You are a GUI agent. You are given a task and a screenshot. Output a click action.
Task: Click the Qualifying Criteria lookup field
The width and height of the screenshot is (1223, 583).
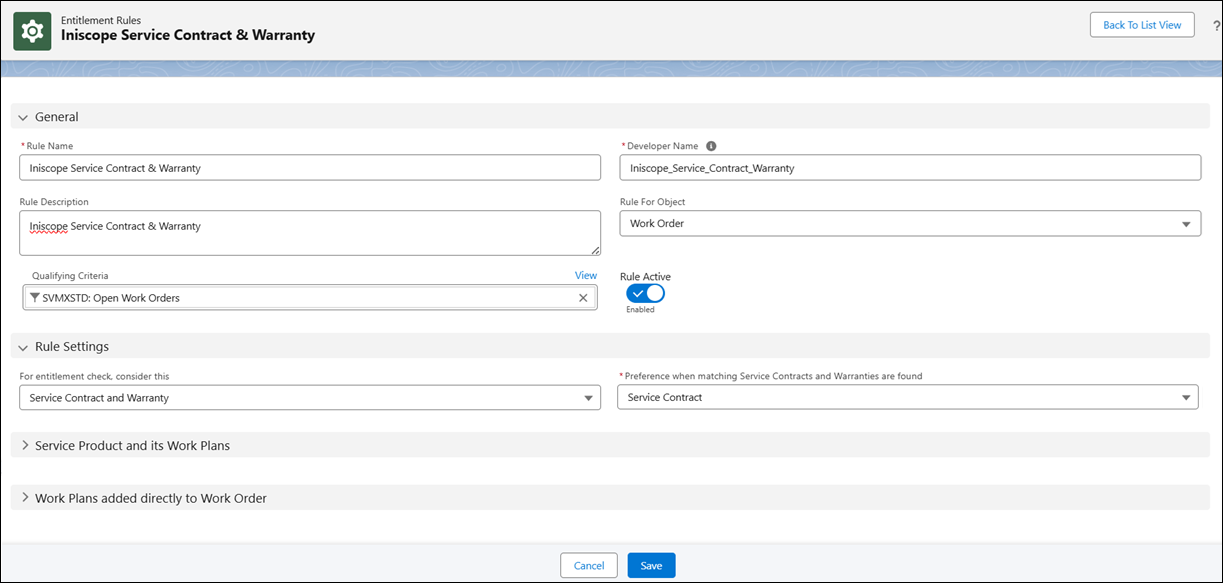(310, 298)
